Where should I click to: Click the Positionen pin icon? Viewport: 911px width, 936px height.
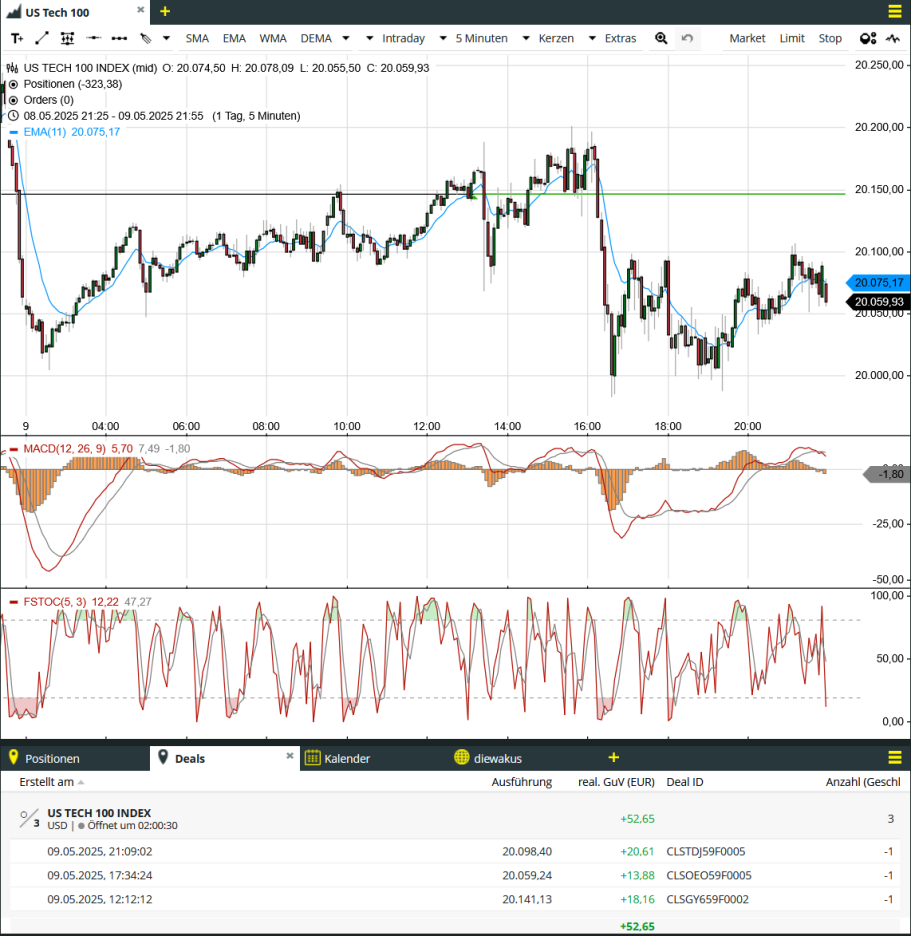tap(14, 758)
